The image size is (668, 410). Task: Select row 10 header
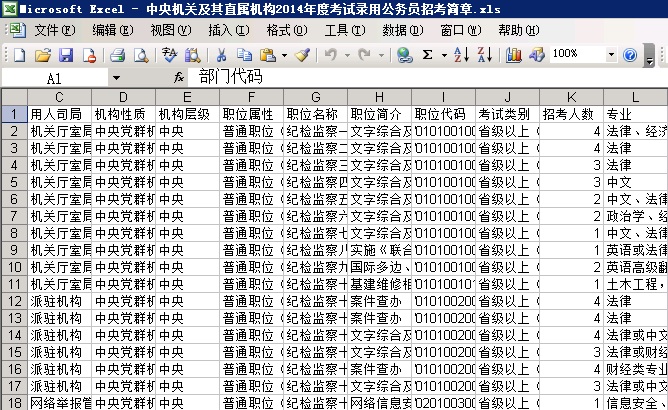pos(13,267)
